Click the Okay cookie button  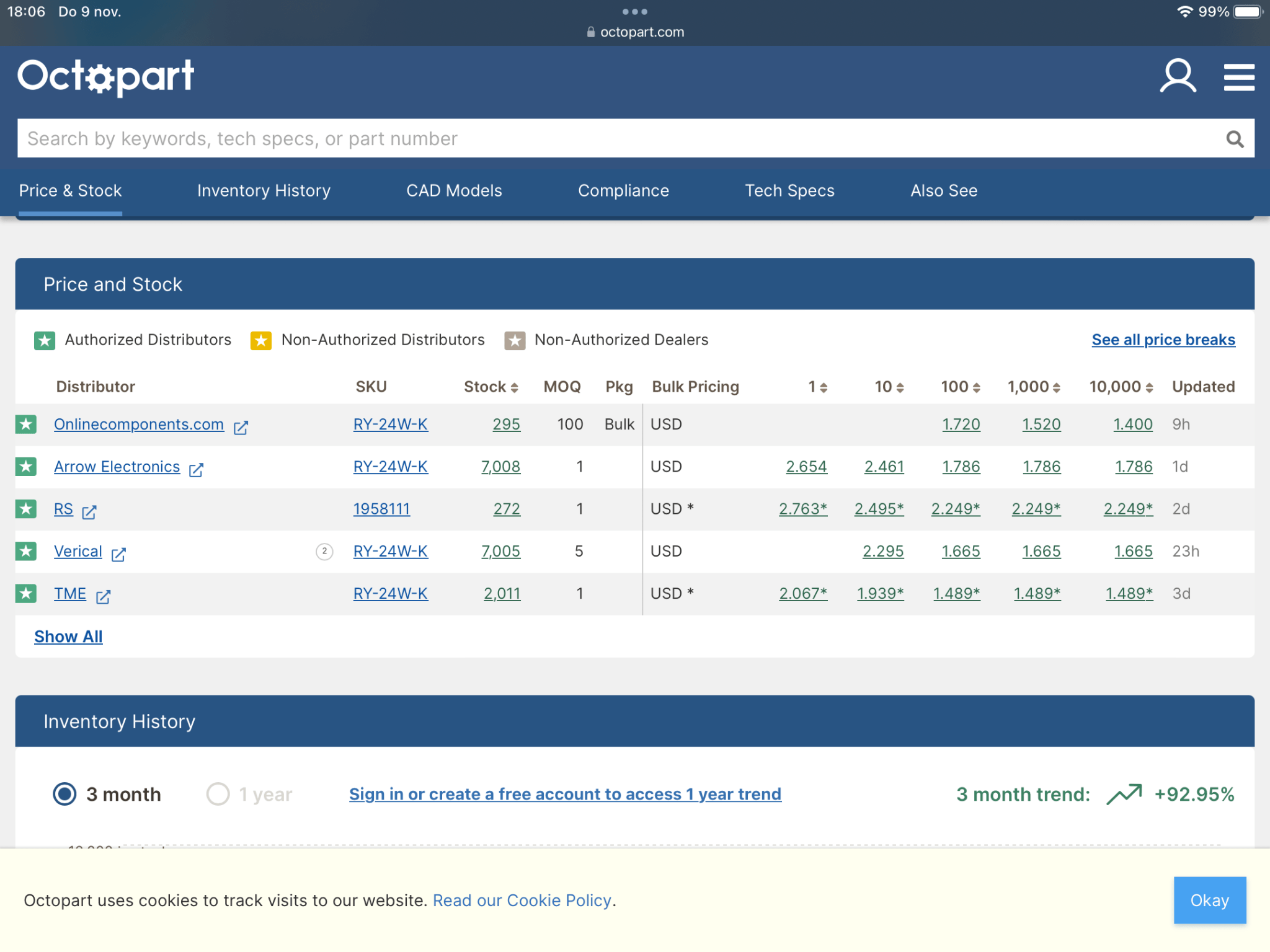click(1209, 900)
